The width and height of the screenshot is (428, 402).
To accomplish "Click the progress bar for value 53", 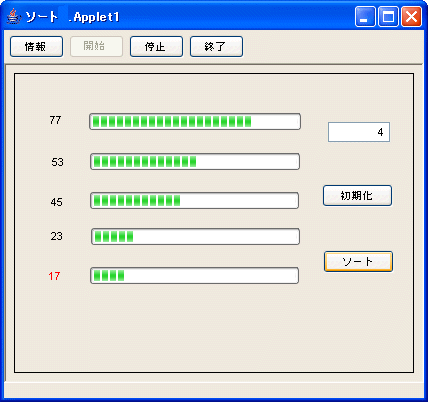I will [195, 162].
